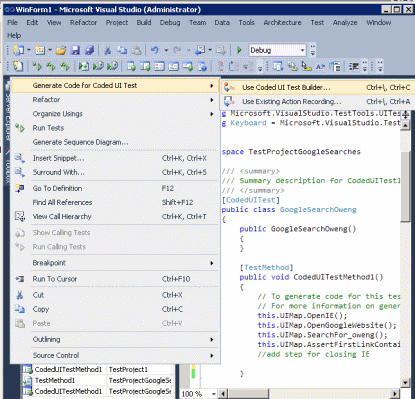
Task: Open the Analyze menu
Action: 345,23
